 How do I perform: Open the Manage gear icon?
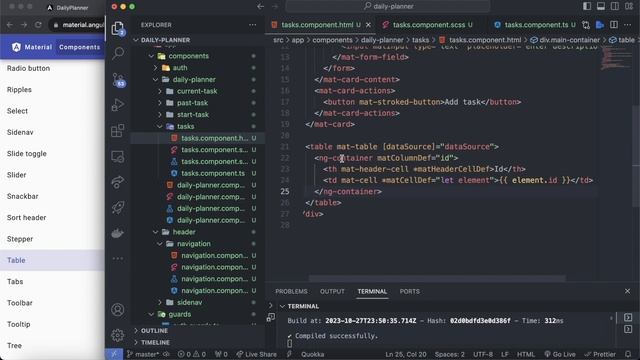click(x=118, y=335)
